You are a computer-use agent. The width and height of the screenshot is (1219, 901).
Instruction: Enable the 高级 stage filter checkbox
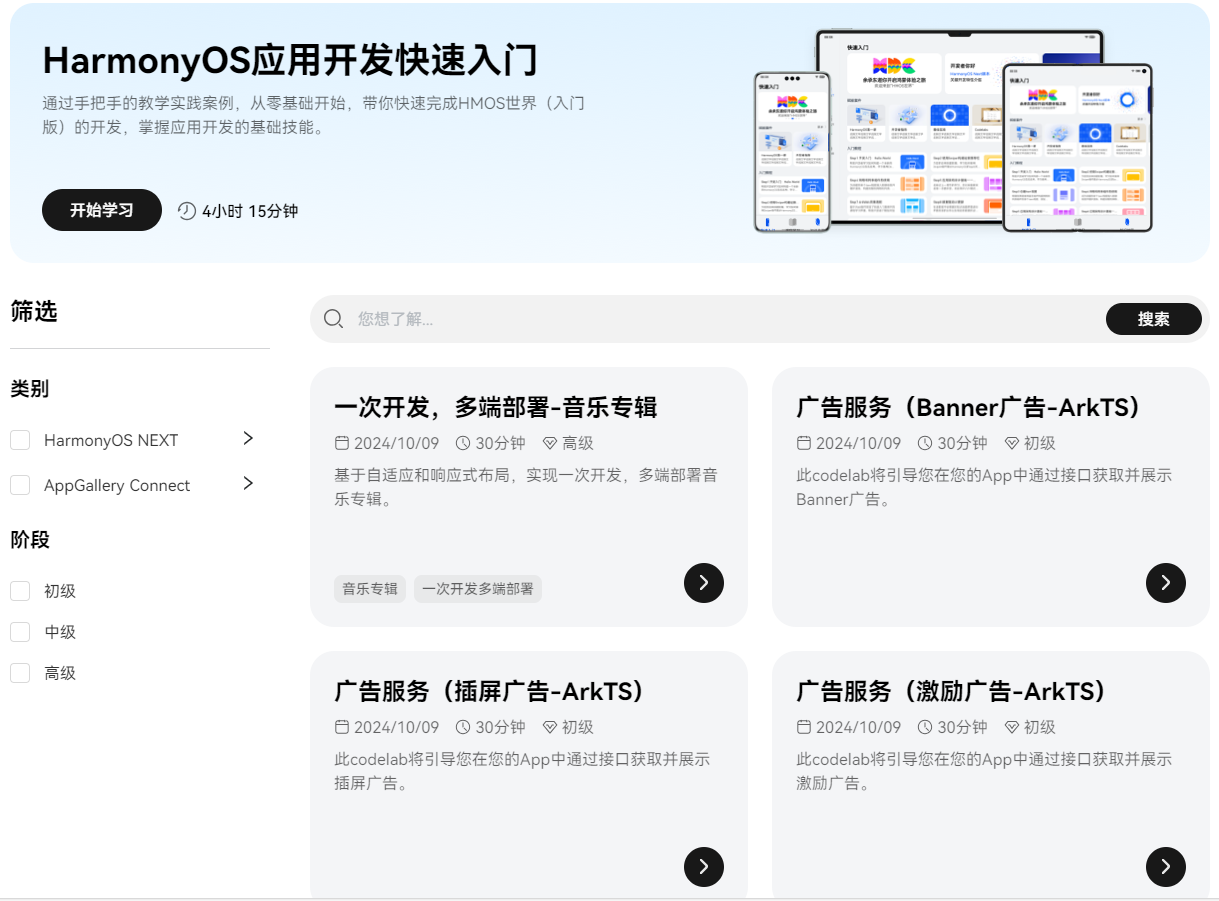coord(20,673)
